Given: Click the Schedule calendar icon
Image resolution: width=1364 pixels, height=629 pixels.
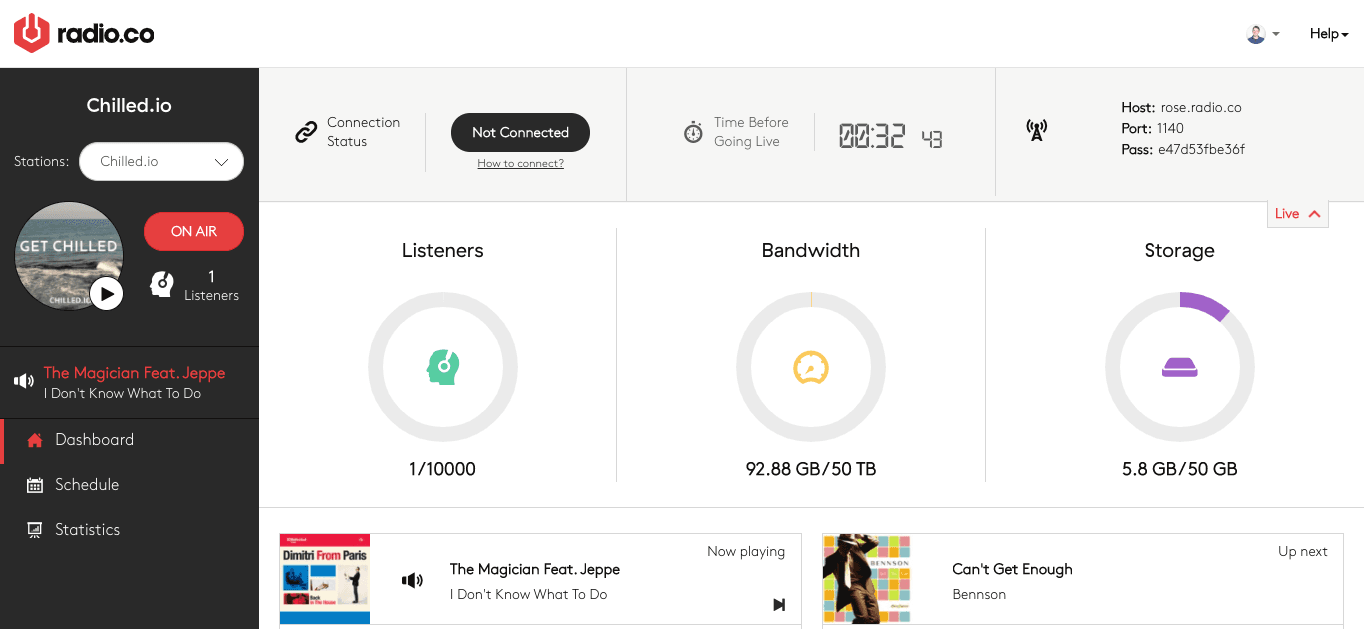Looking at the screenshot, I should (36, 484).
